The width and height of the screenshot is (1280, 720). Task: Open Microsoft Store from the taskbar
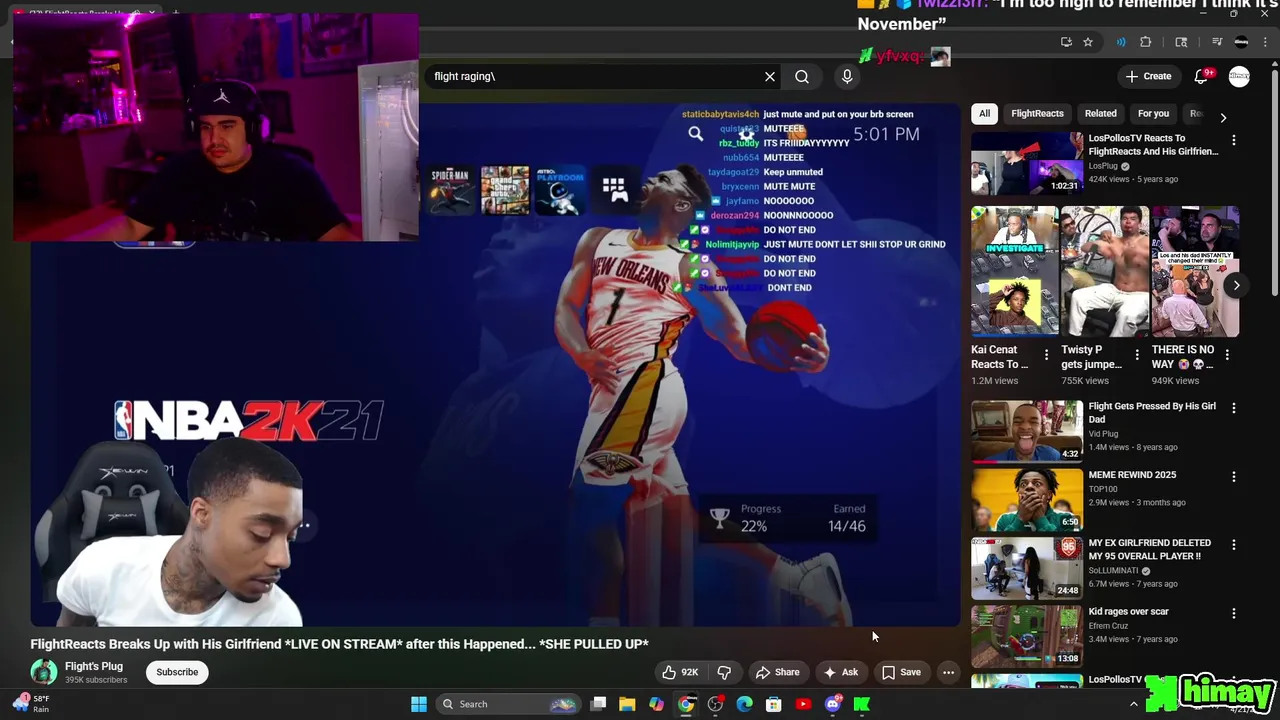(x=773, y=704)
